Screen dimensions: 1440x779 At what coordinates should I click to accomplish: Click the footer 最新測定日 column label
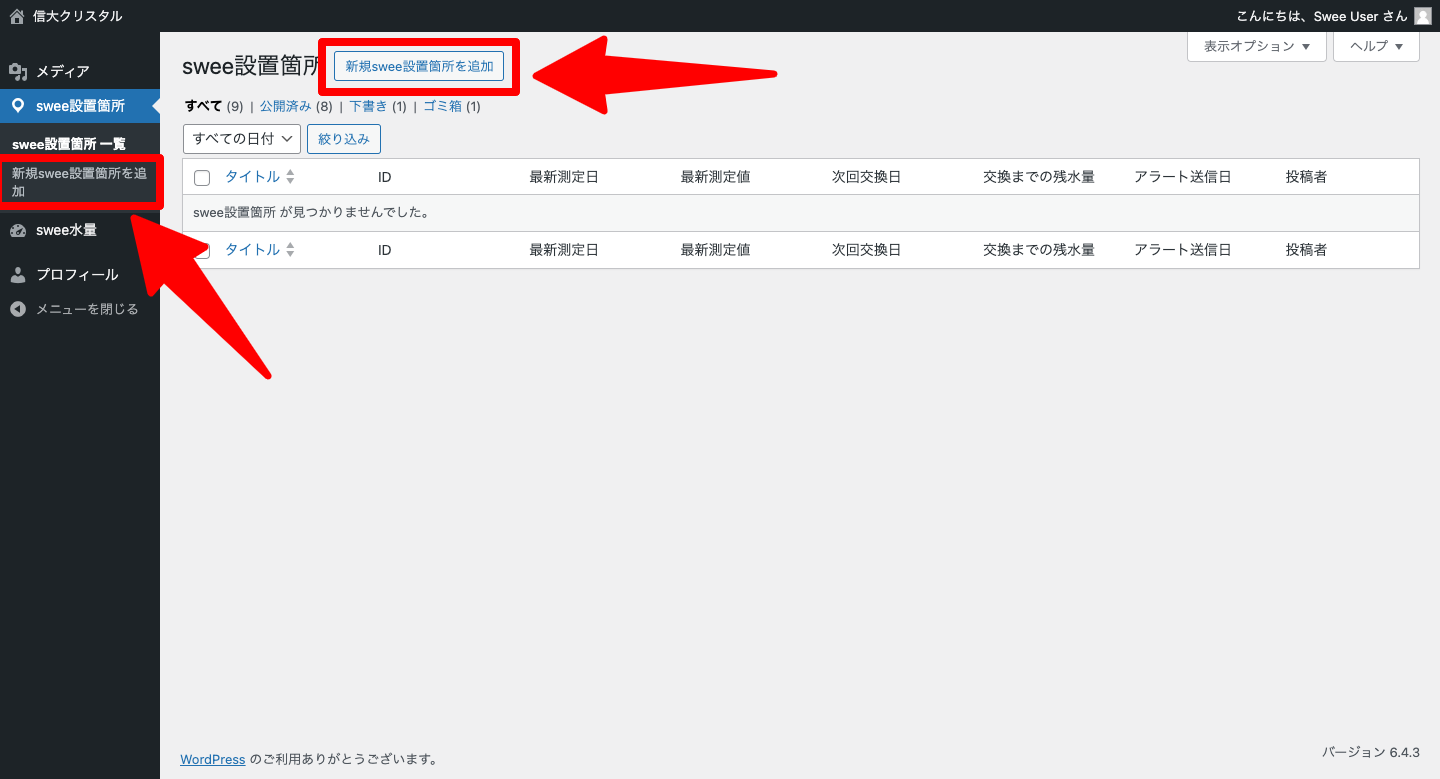pos(564,250)
